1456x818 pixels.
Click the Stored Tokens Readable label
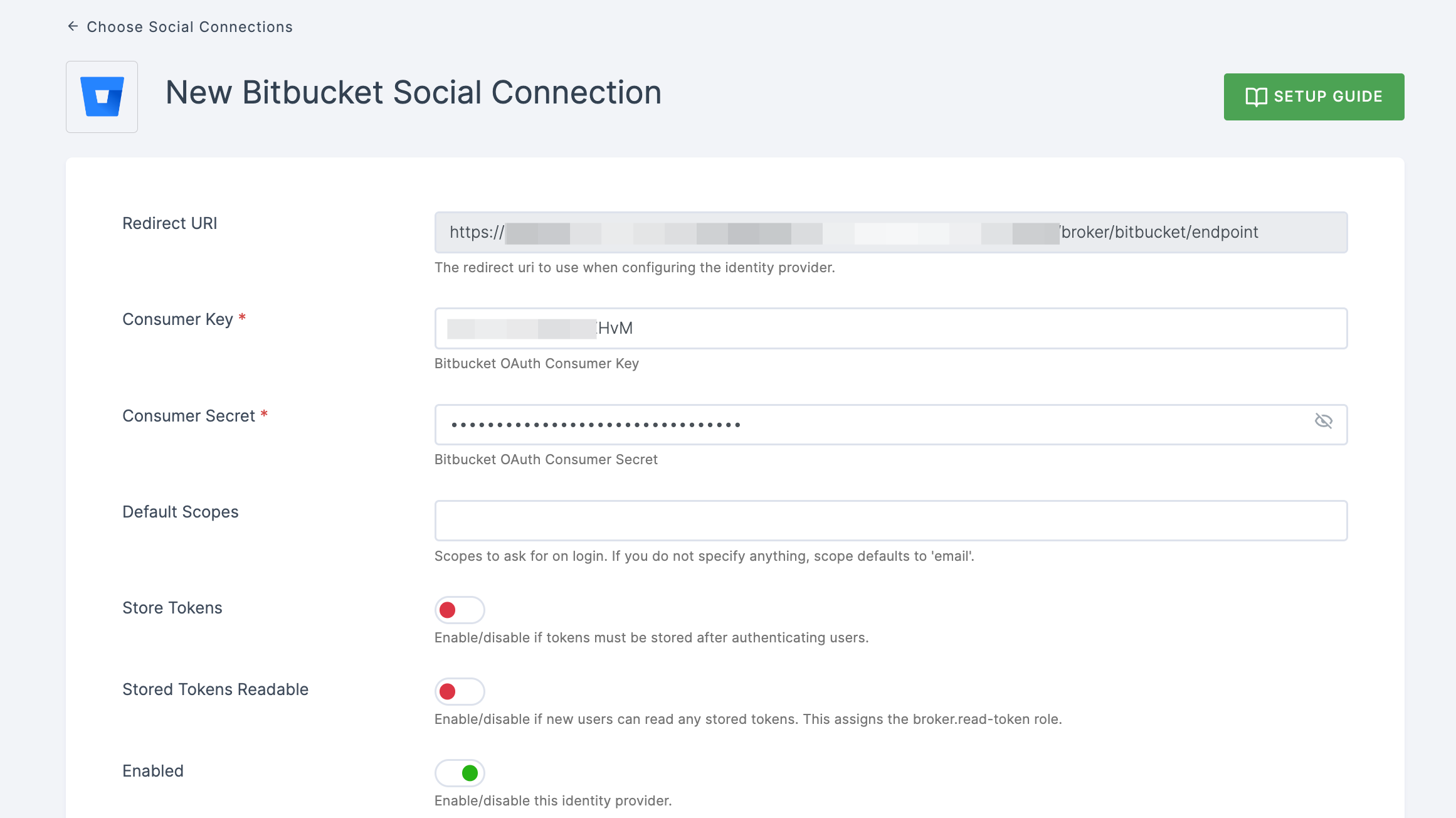click(216, 689)
